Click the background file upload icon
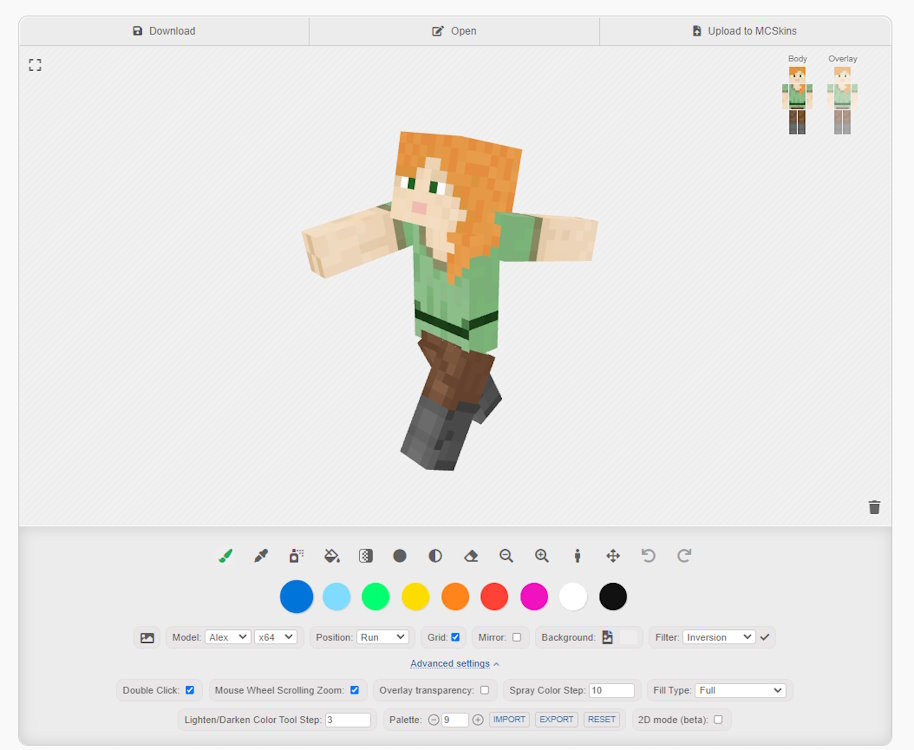The height and width of the screenshot is (750, 914). coord(607,637)
